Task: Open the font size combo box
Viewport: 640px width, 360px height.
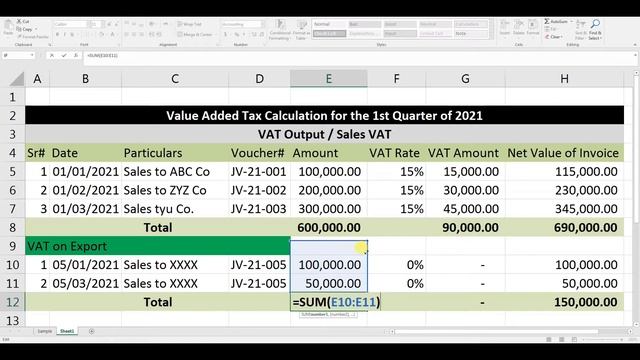Action: [96, 24]
